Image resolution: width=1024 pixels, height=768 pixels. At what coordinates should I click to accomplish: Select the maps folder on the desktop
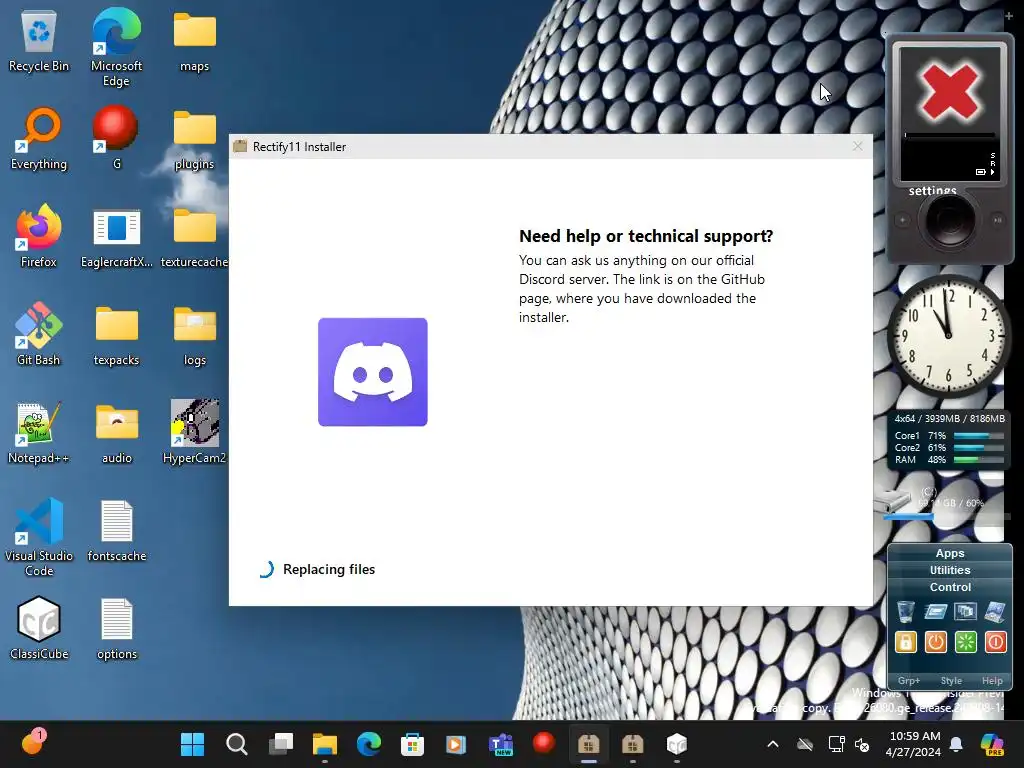195,42
